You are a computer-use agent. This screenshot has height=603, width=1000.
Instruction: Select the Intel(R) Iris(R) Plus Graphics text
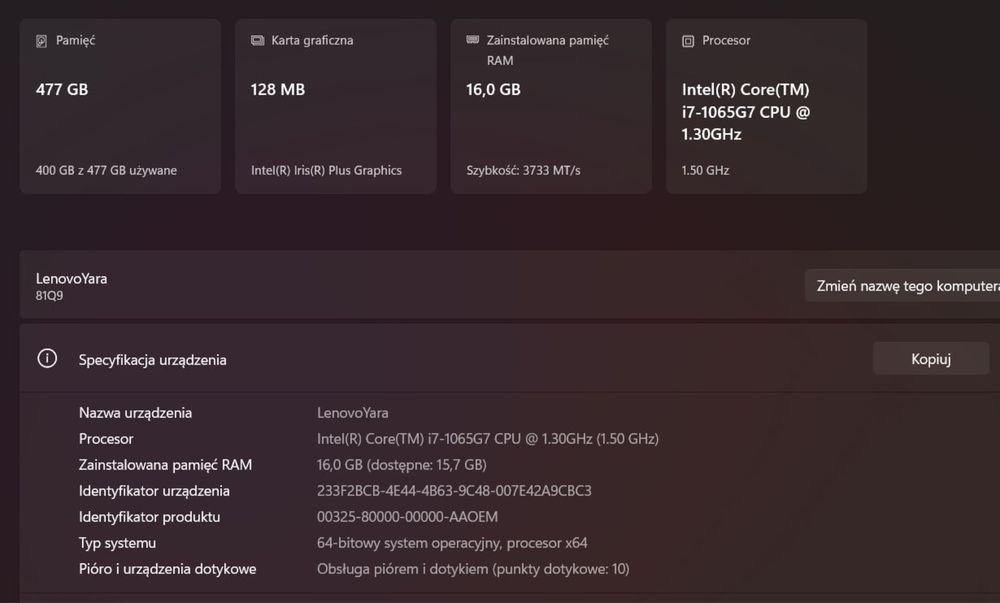[326, 170]
